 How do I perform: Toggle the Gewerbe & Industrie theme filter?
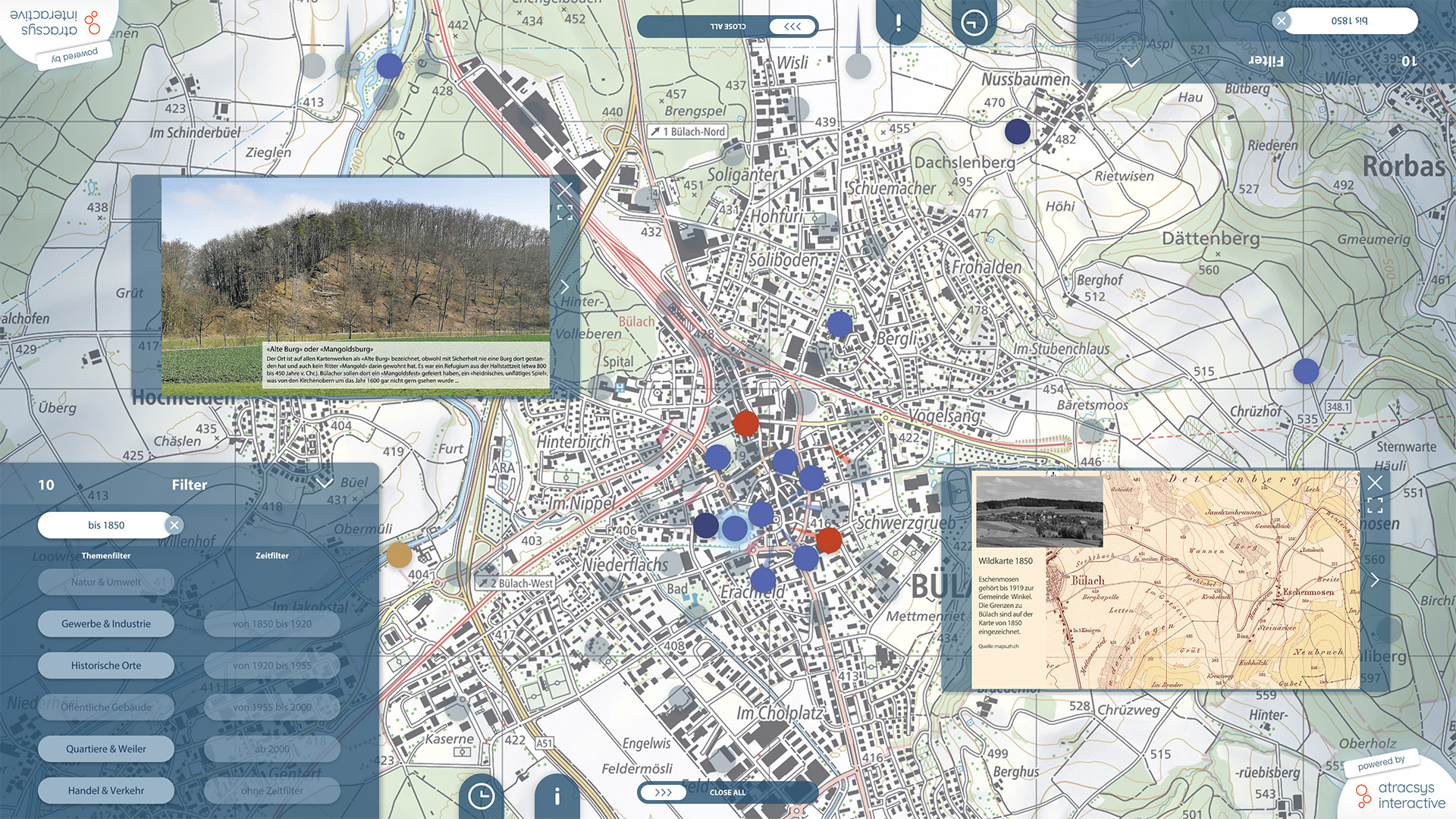click(x=106, y=623)
